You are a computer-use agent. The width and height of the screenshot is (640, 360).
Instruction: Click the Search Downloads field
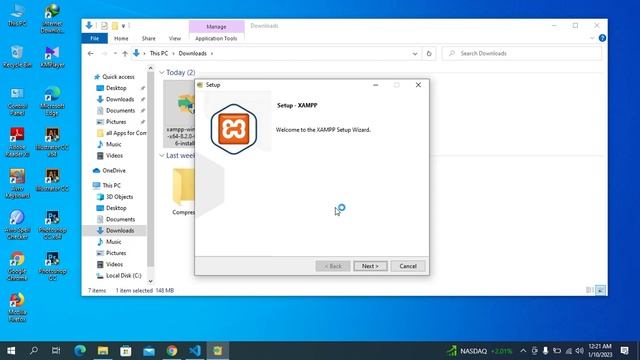click(522, 53)
